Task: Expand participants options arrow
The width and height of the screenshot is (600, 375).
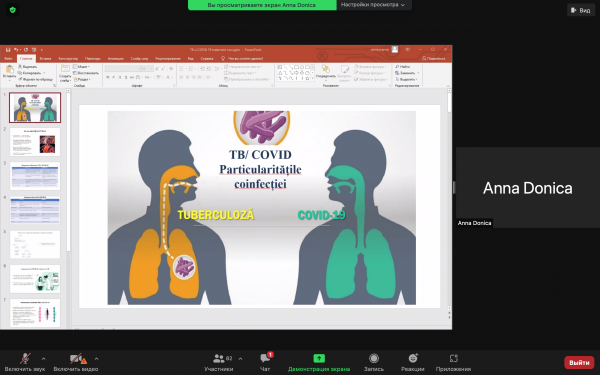Action: [240, 359]
